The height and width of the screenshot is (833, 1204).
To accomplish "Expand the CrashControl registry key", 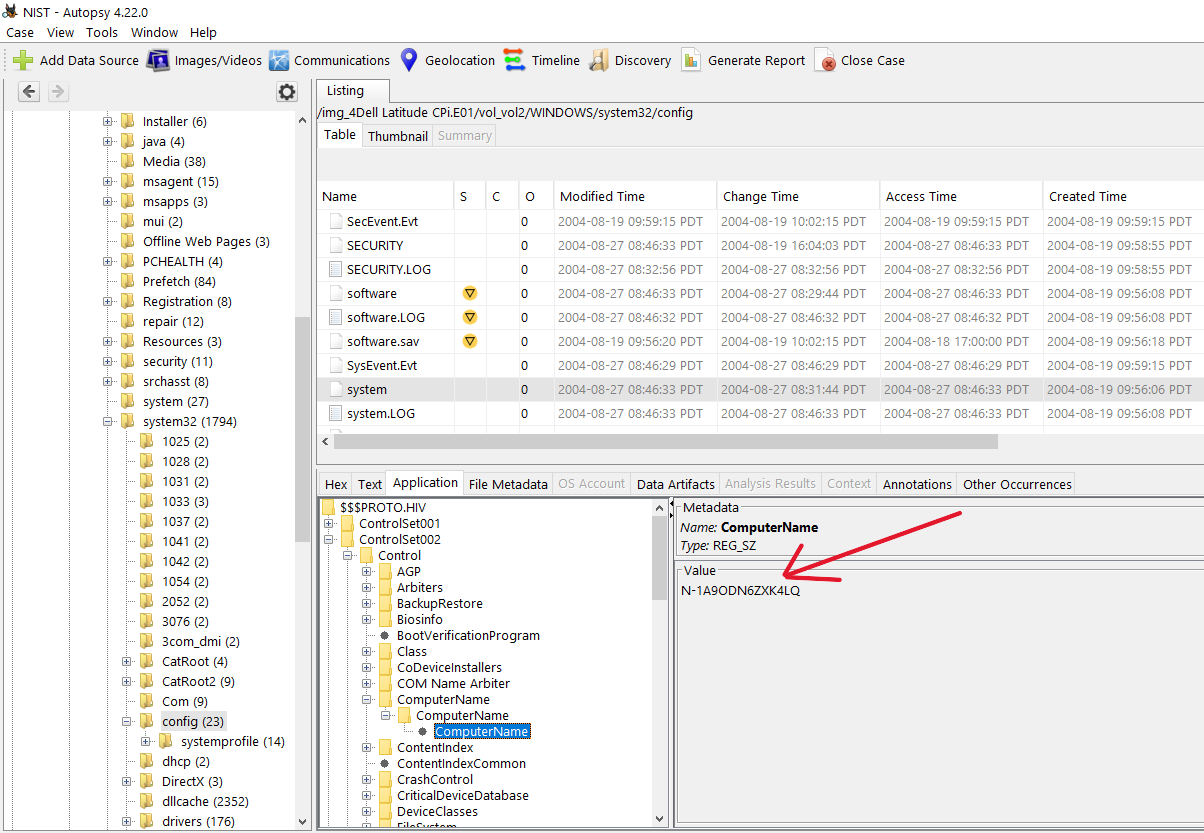I will 367,779.
